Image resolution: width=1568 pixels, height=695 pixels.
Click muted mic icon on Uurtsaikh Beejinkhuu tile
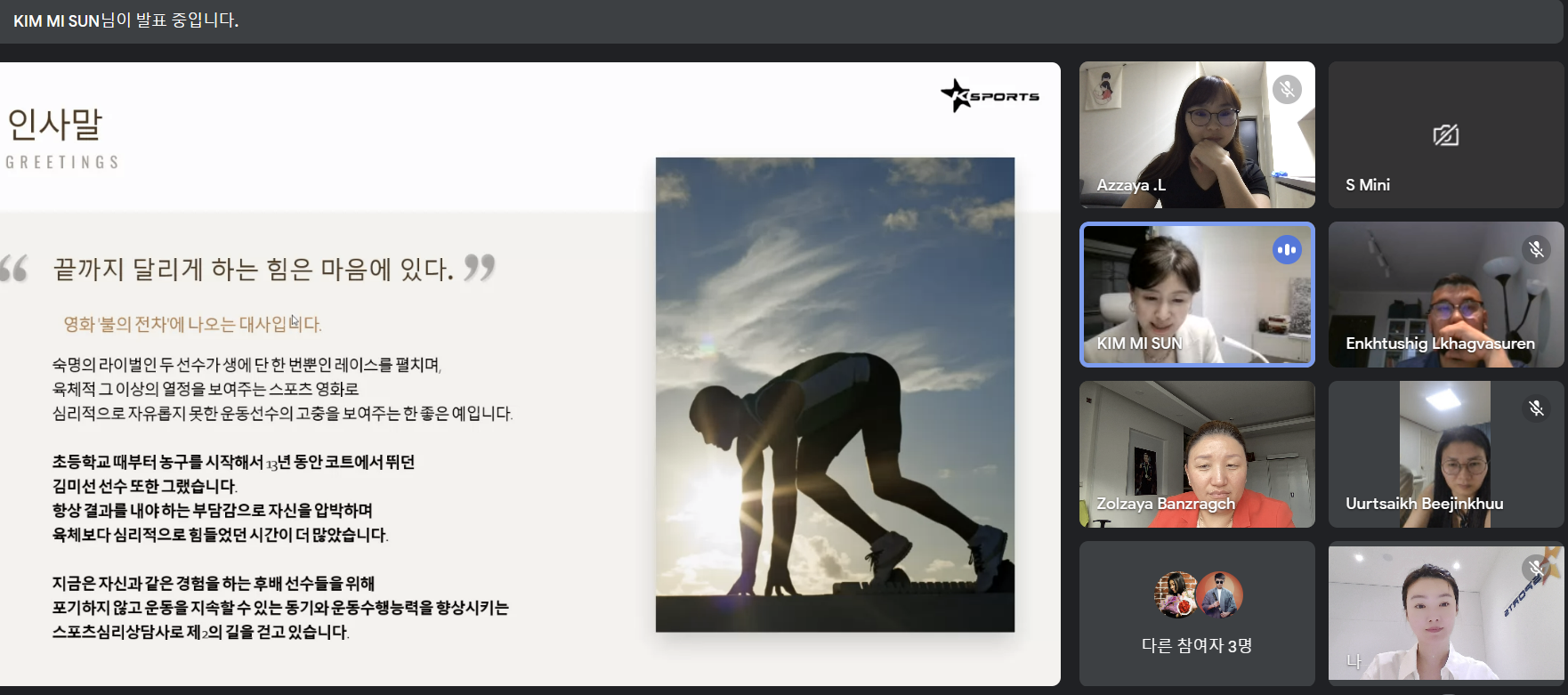point(1536,408)
